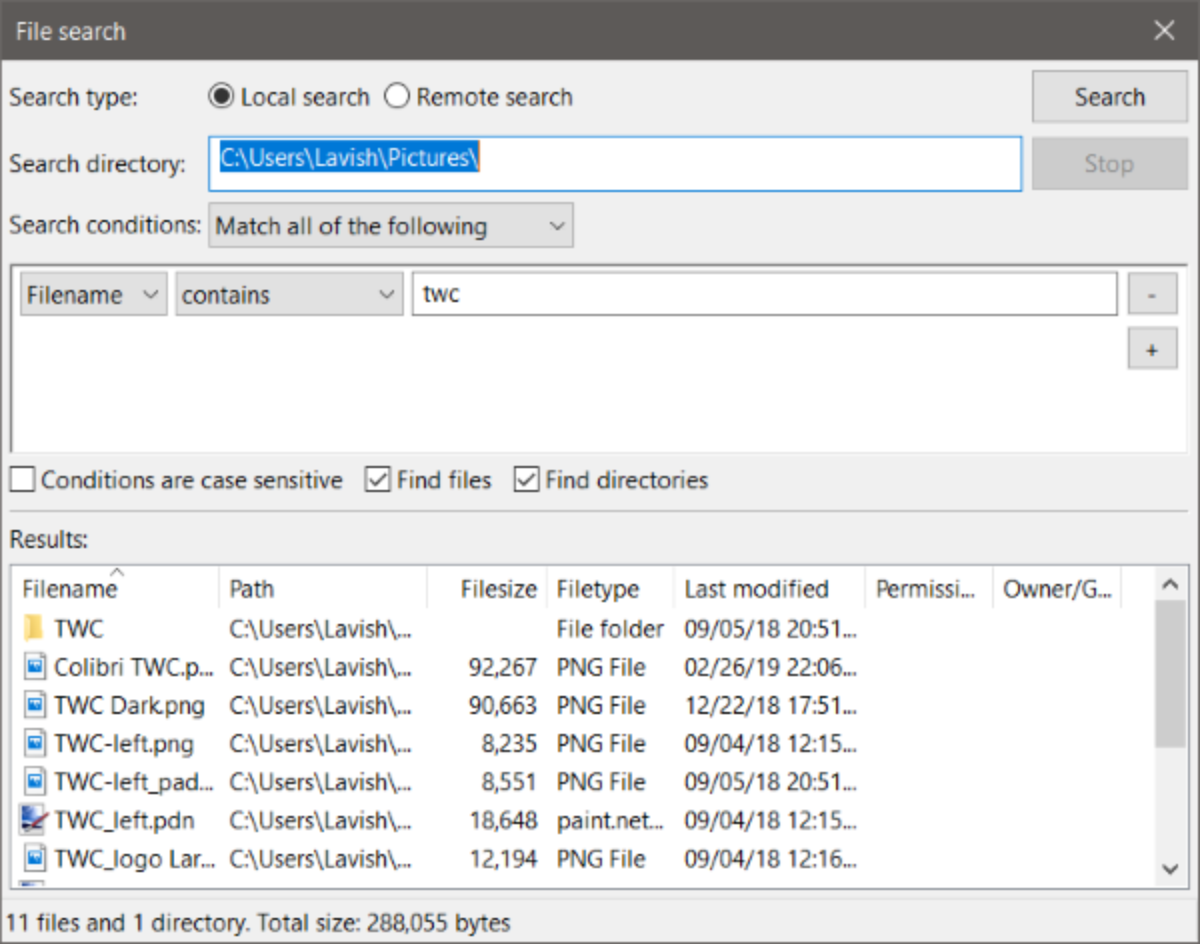Enable Conditions are case sensitive checkbox
1200x944 pixels.
[22, 481]
